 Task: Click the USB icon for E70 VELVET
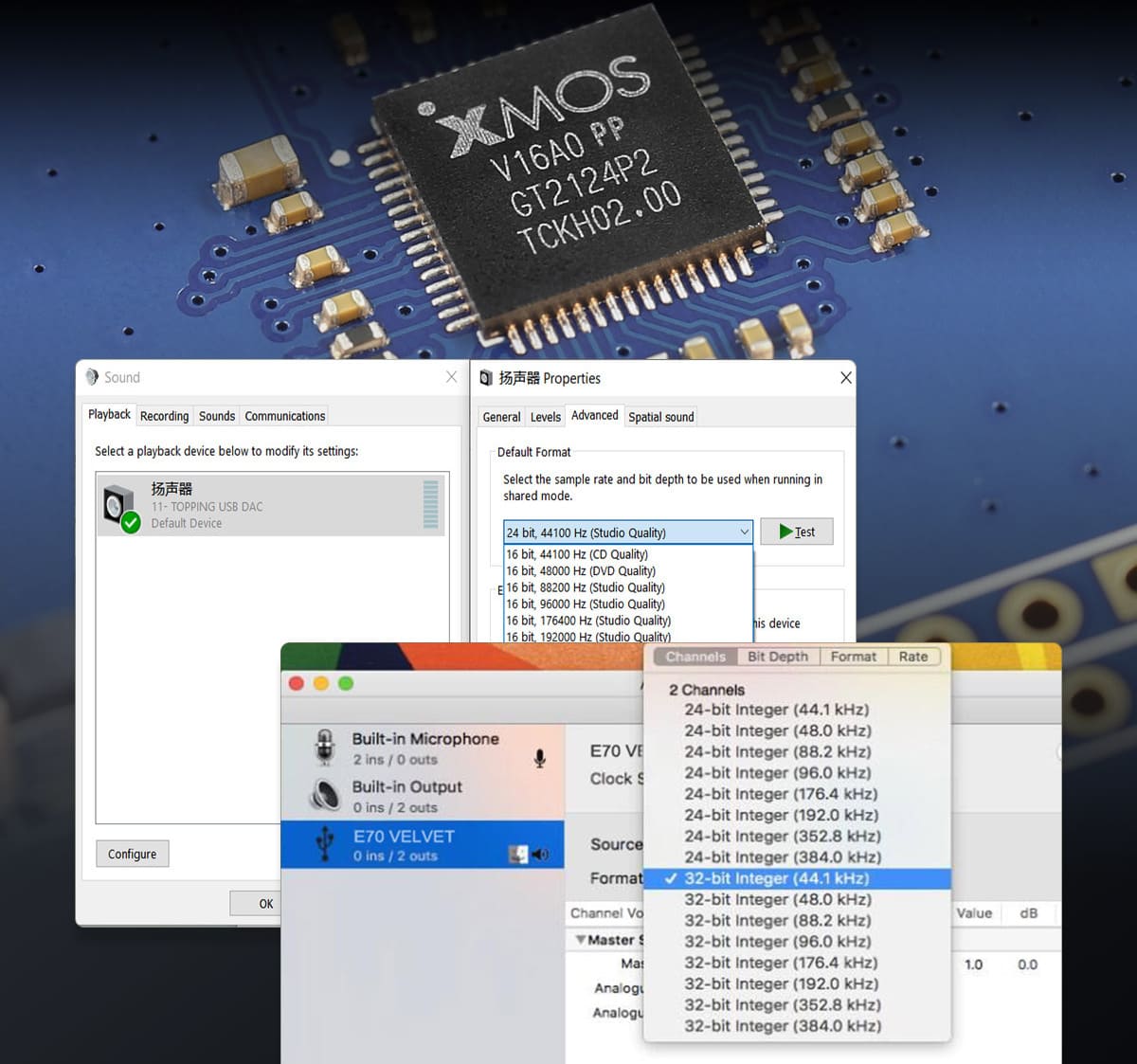point(325,844)
